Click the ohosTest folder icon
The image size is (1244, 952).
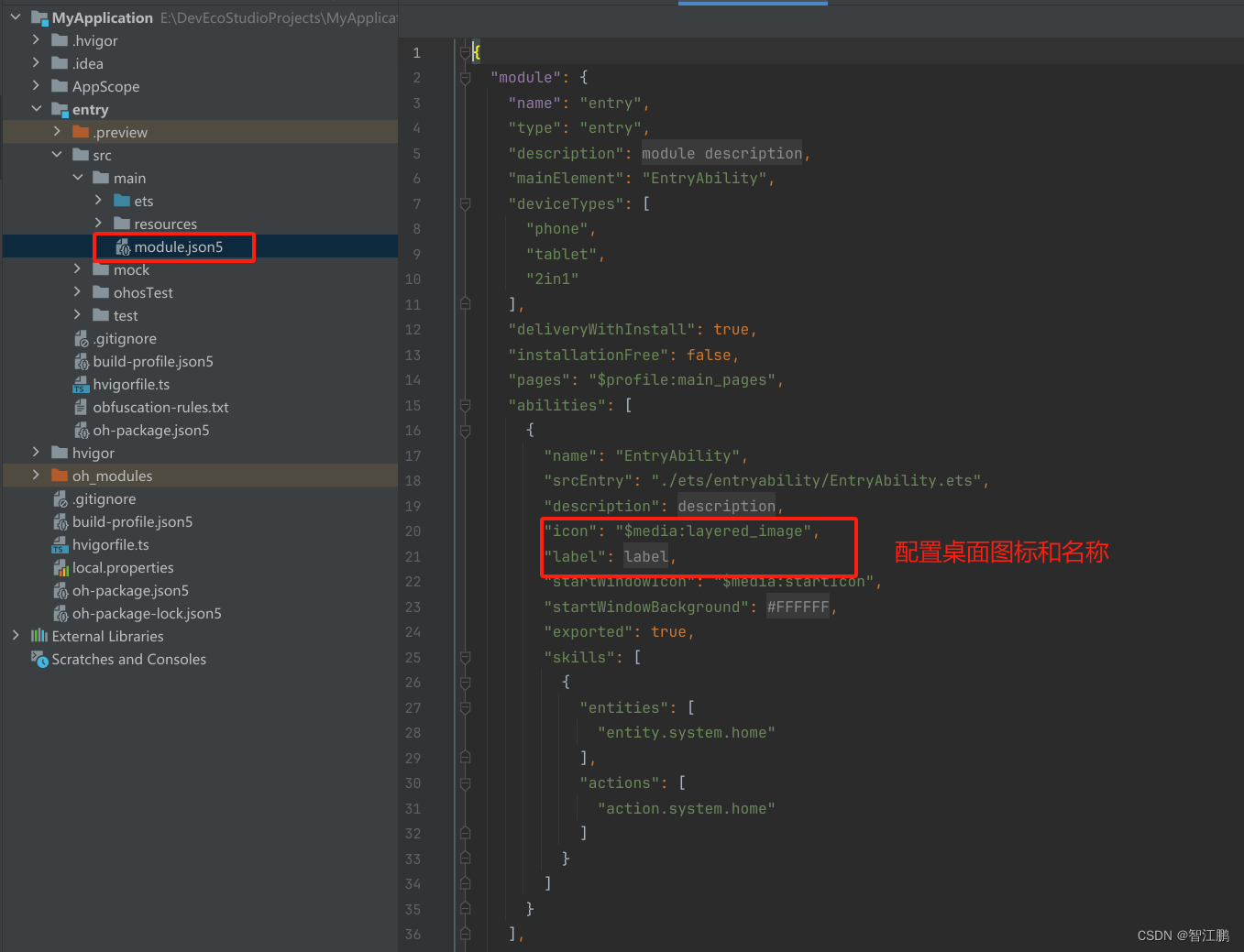(x=101, y=292)
